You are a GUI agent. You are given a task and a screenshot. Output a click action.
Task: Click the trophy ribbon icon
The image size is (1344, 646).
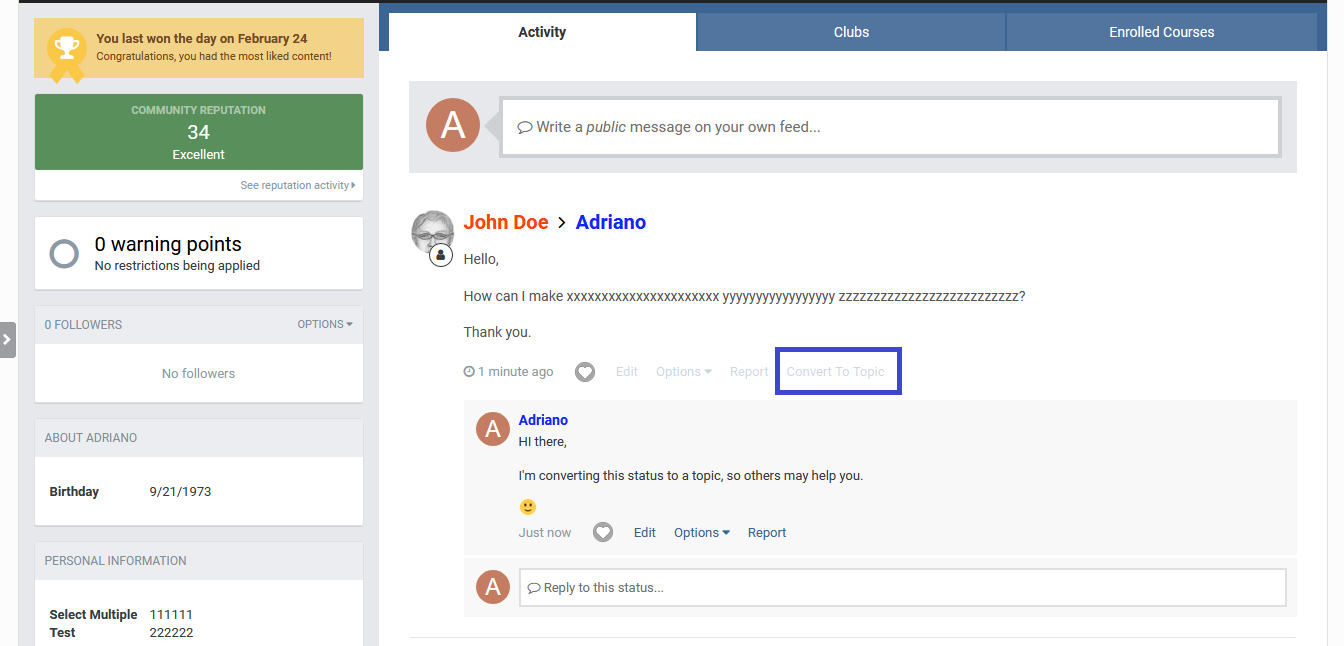[x=67, y=50]
